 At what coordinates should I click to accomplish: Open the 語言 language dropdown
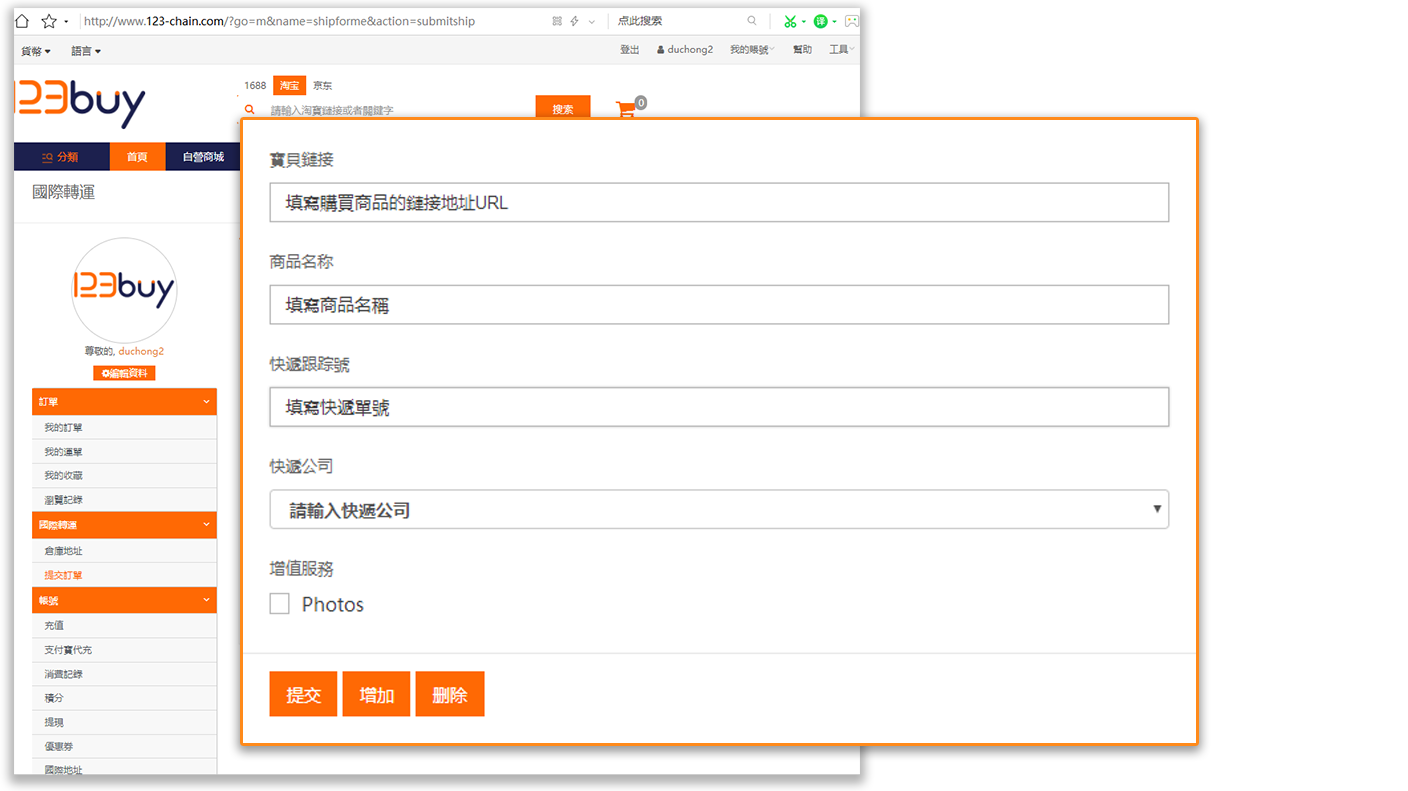(x=86, y=51)
